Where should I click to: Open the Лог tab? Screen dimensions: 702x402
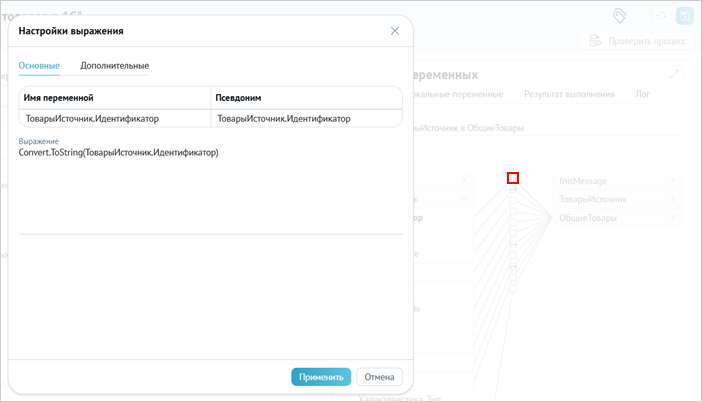point(642,94)
